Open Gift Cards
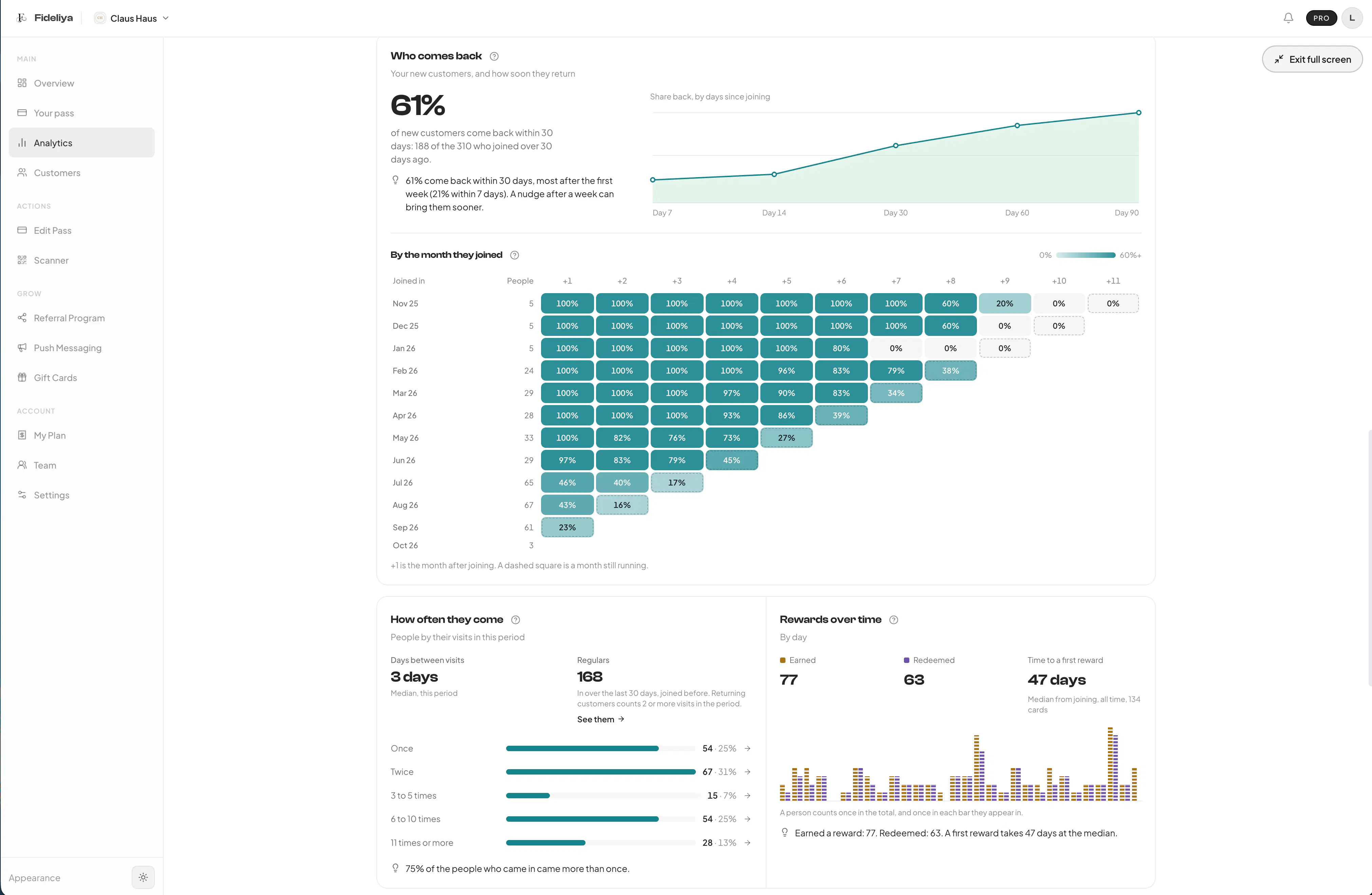 pyautogui.click(x=82, y=378)
